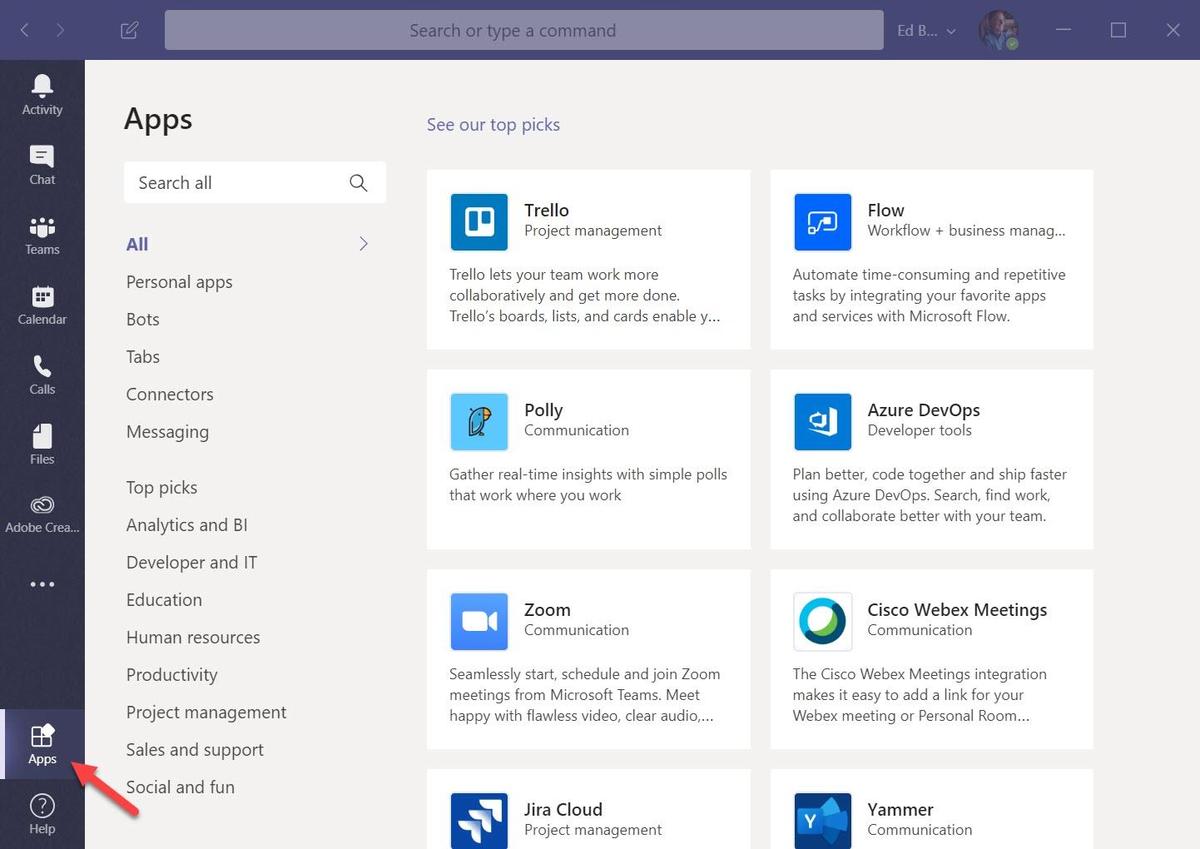Image resolution: width=1200 pixels, height=849 pixels.
Task: Open the Flow app title
Action: tap(886, 210)
